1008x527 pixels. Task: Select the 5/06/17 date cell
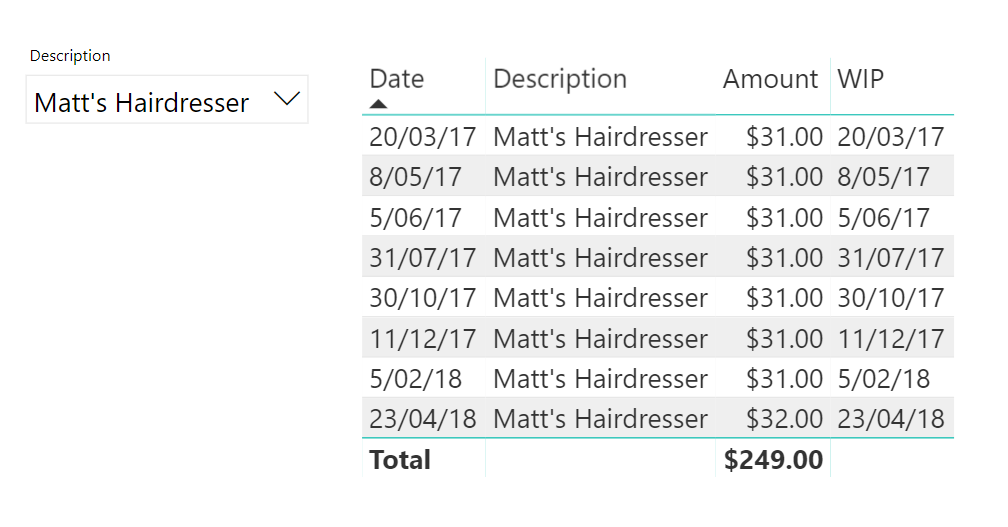coord(415,218)
